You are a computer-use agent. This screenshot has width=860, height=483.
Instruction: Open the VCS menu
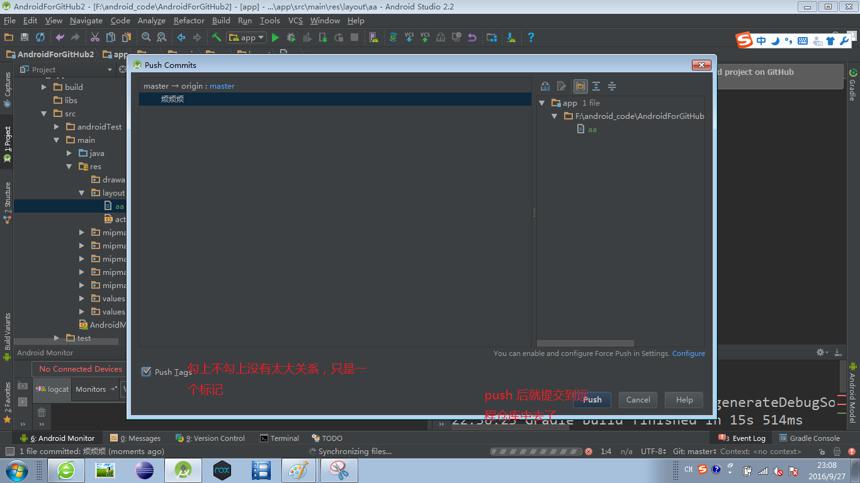click(x=295, y=21)
